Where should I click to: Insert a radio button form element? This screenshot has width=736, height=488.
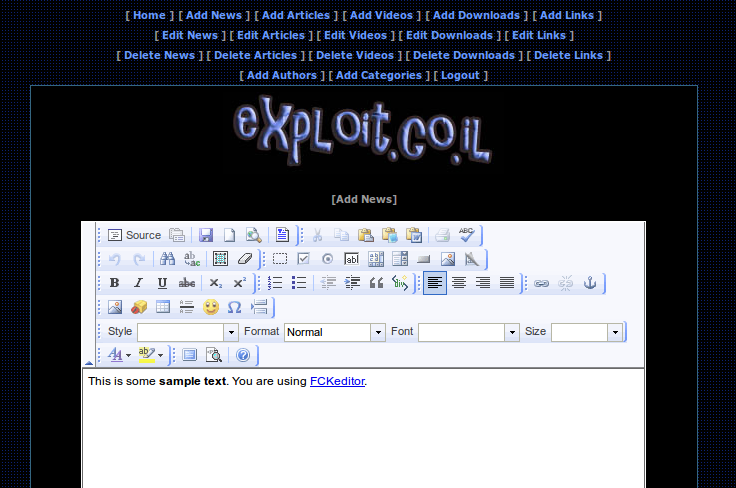click(x=327, y=259)
